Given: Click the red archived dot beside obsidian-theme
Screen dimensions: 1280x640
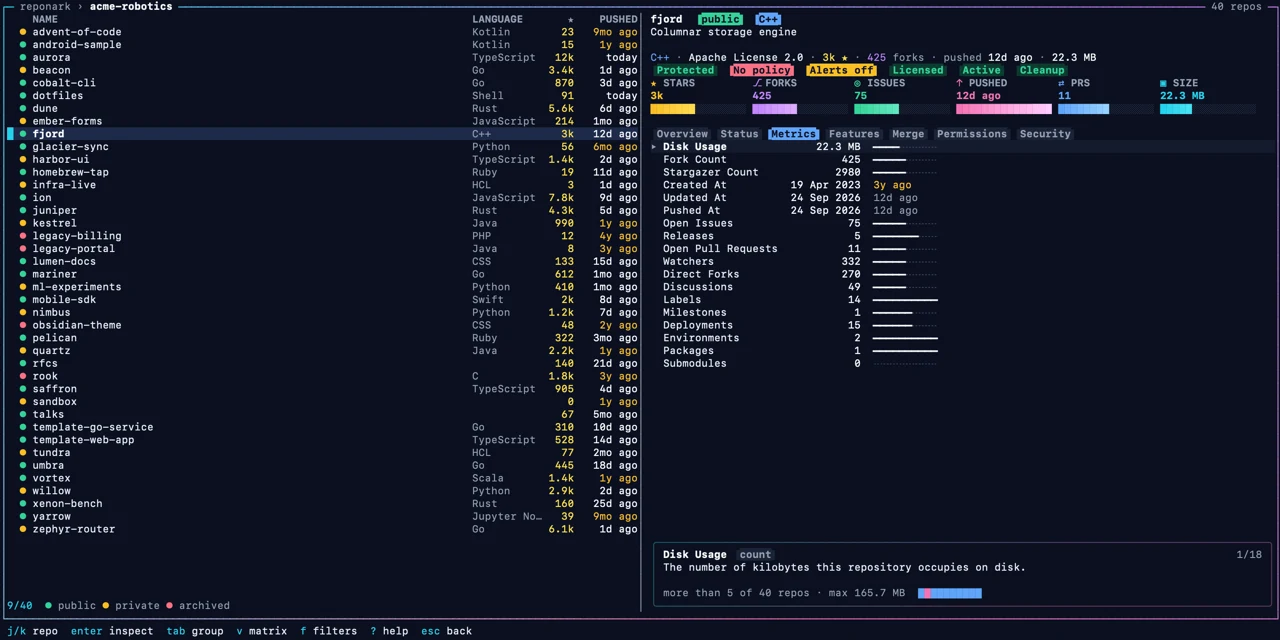Looking at the screenshot, I should click(x=23, y=325).
